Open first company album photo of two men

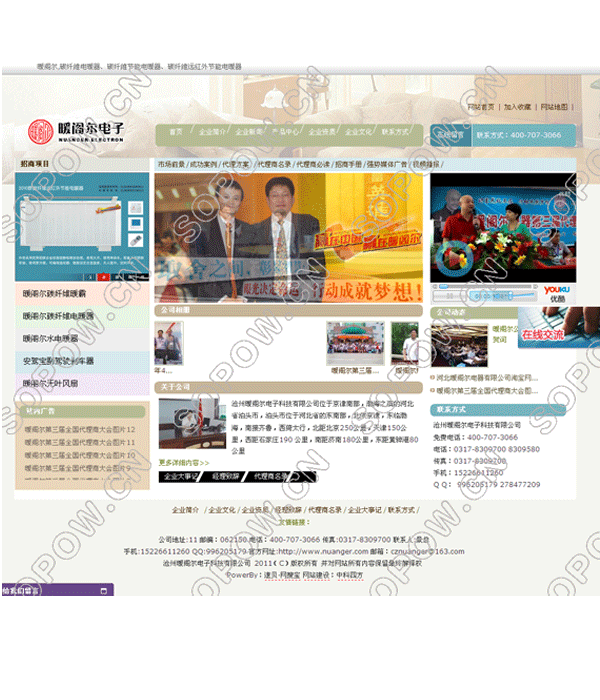point(168,344)
